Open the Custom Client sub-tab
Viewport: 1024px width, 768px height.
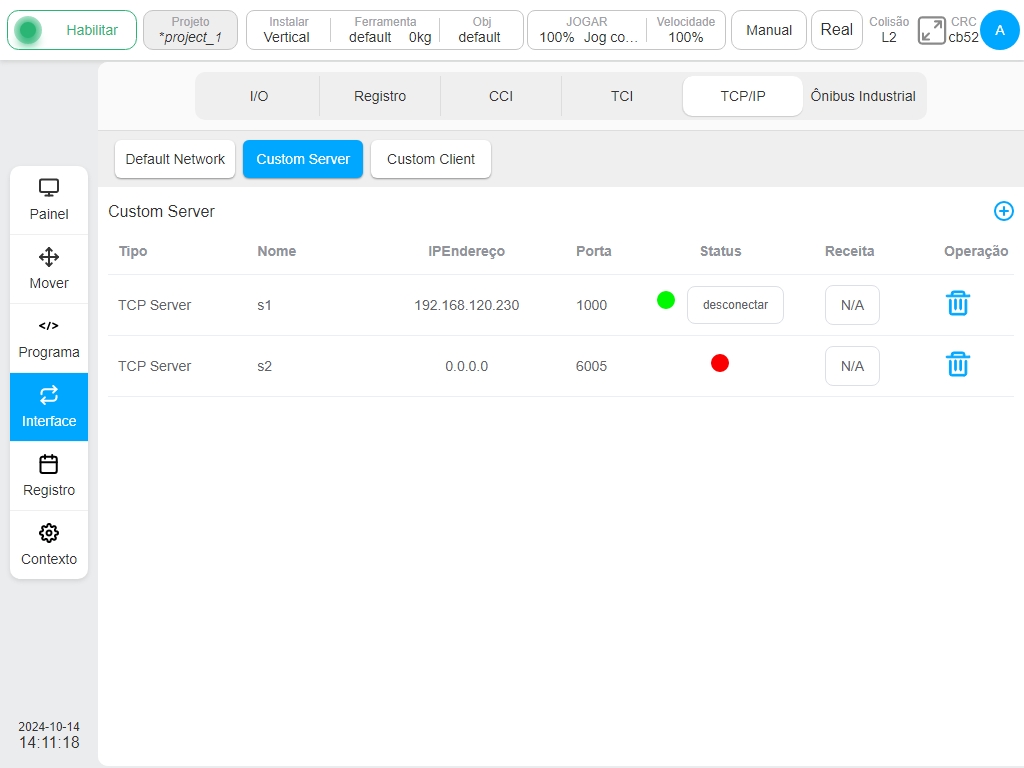point(431,159)
